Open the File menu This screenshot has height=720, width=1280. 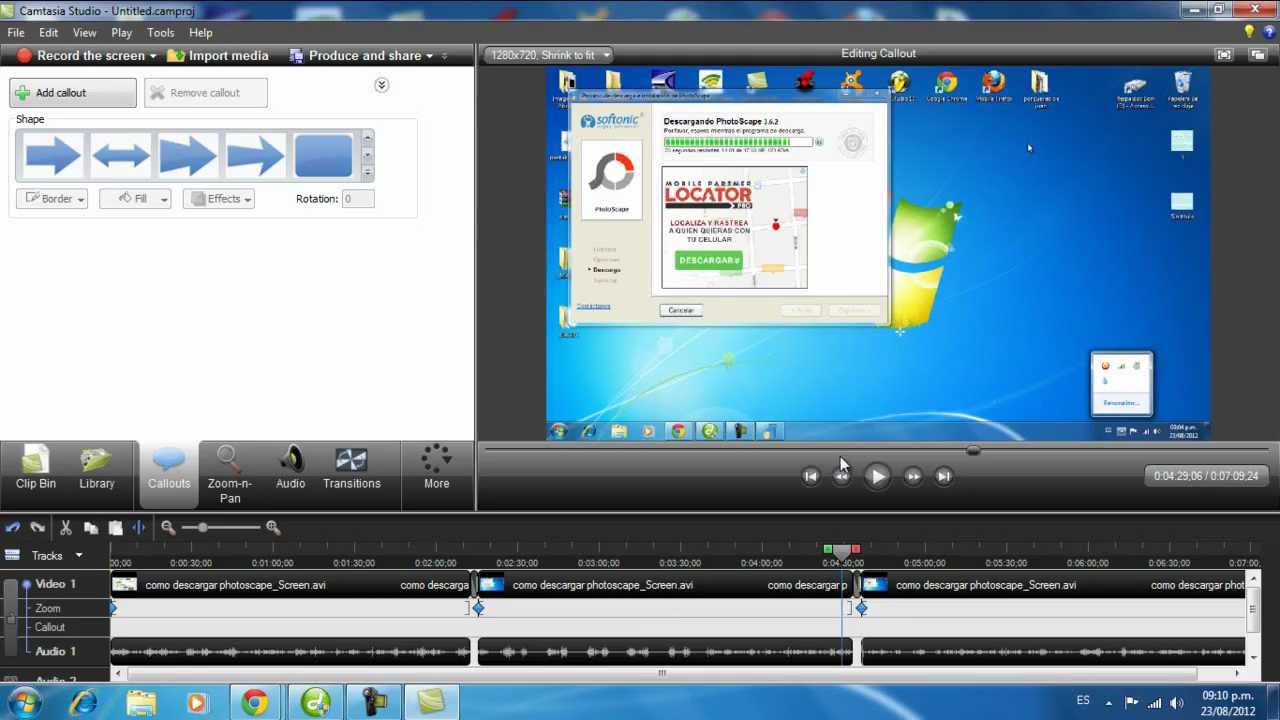tap(16, 33)
